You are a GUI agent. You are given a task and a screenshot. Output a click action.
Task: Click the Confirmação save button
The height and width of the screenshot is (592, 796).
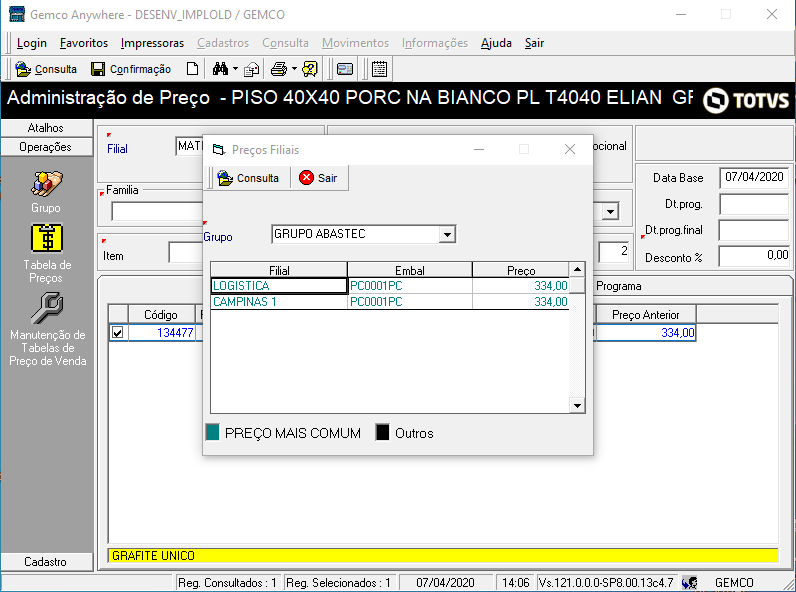131,69
